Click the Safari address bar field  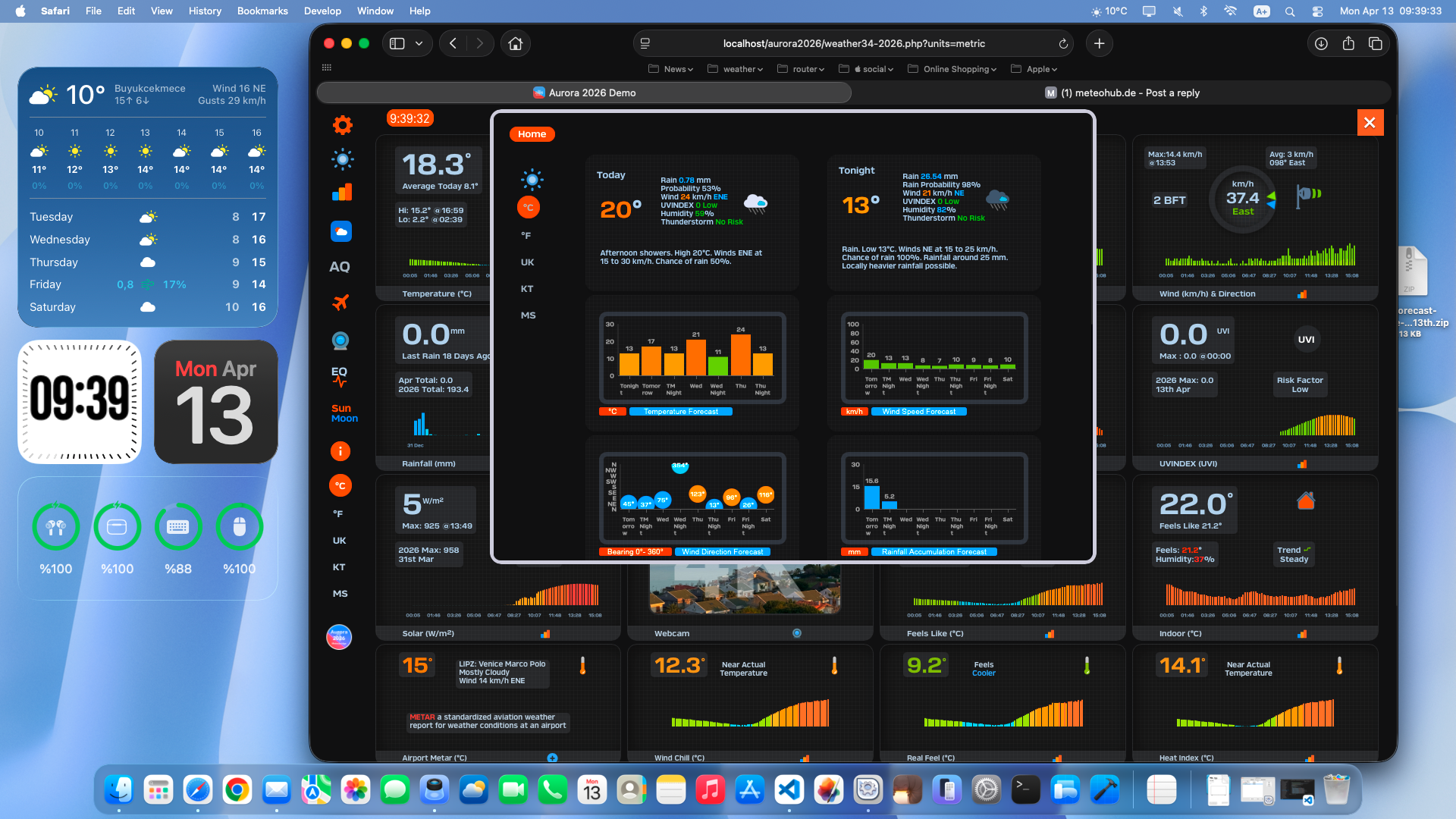point(854,43)
